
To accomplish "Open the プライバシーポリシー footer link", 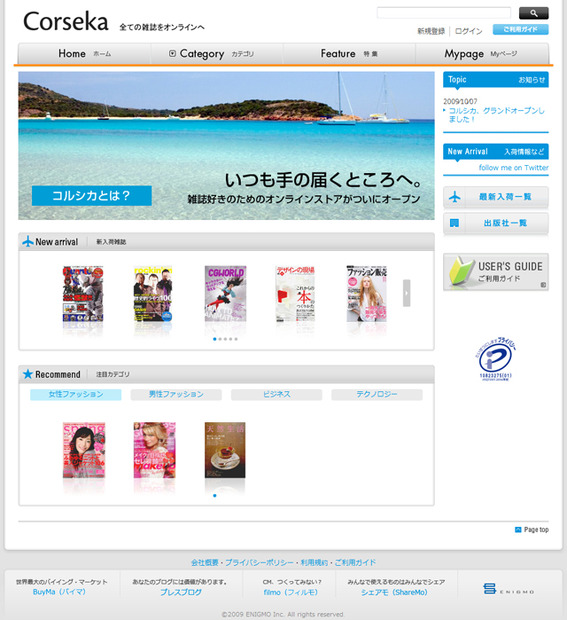I will (259, 562).
